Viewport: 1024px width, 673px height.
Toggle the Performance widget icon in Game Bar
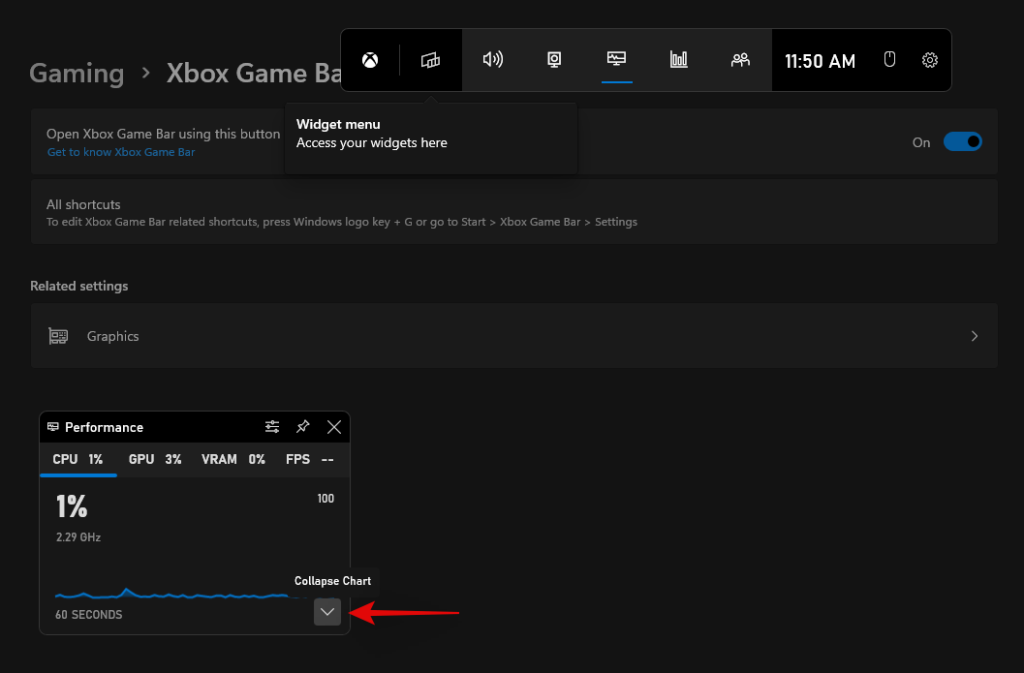pyautogui.click(x=616, y=60)
